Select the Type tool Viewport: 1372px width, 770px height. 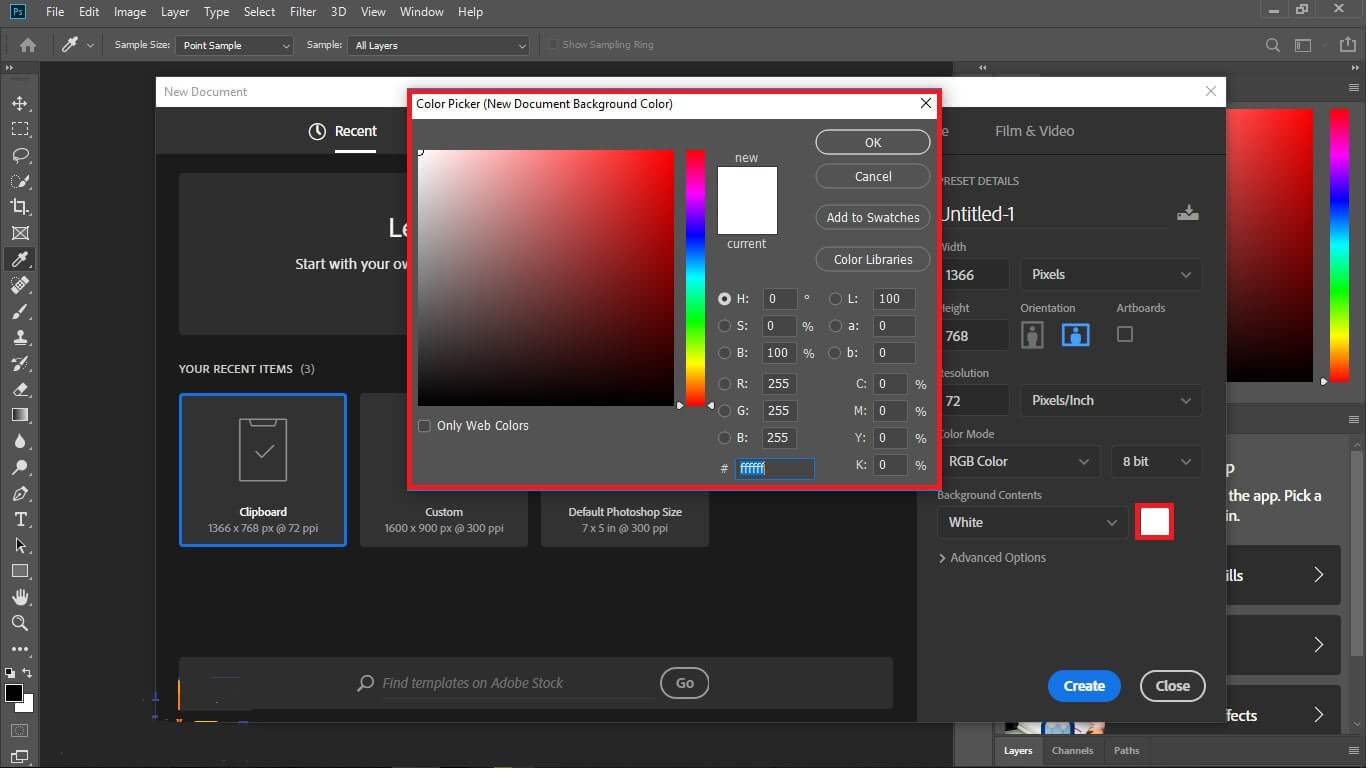click(x=19, y=520)
